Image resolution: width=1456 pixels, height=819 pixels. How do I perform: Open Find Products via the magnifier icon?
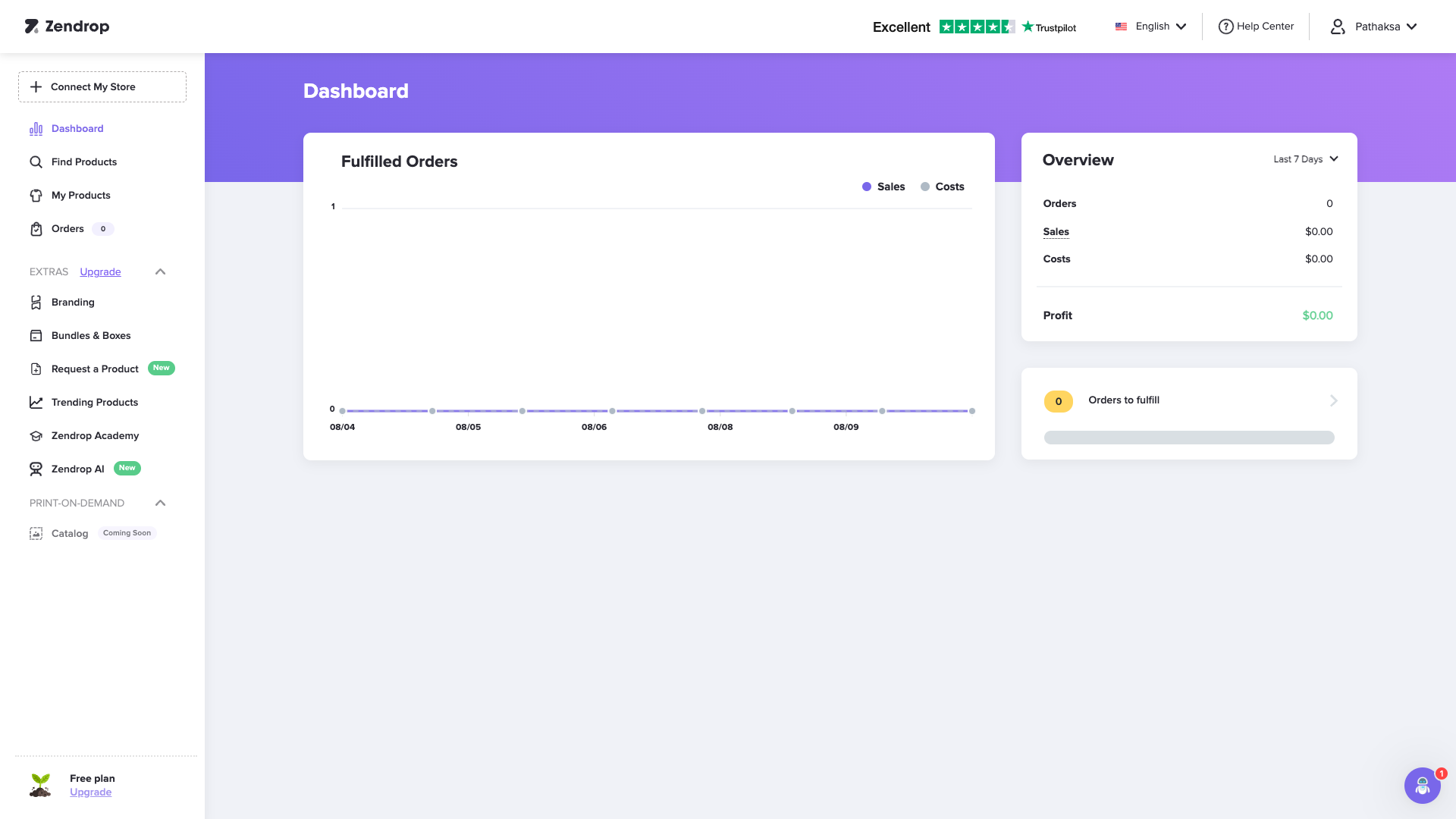(x=36, y=162)
